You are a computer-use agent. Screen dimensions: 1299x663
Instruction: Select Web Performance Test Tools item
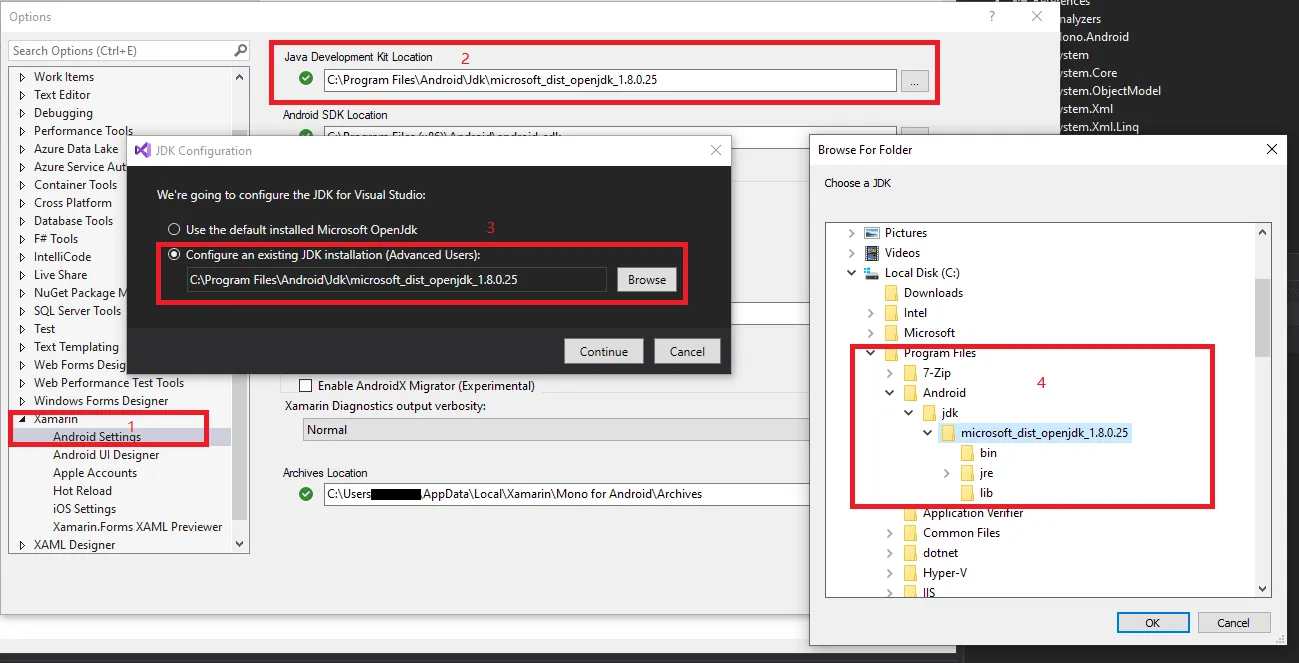tap(109, 383)
